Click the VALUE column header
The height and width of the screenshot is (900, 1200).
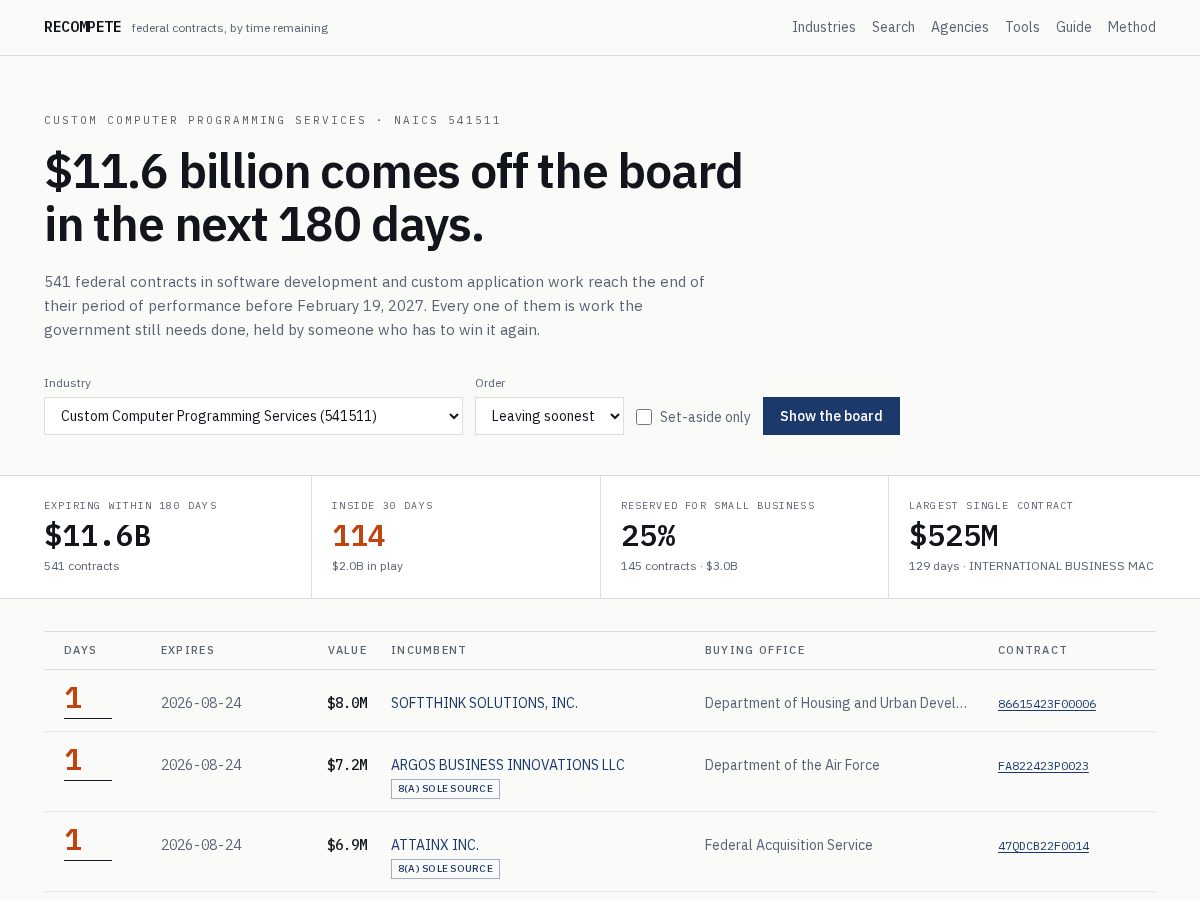coord(347,650)
